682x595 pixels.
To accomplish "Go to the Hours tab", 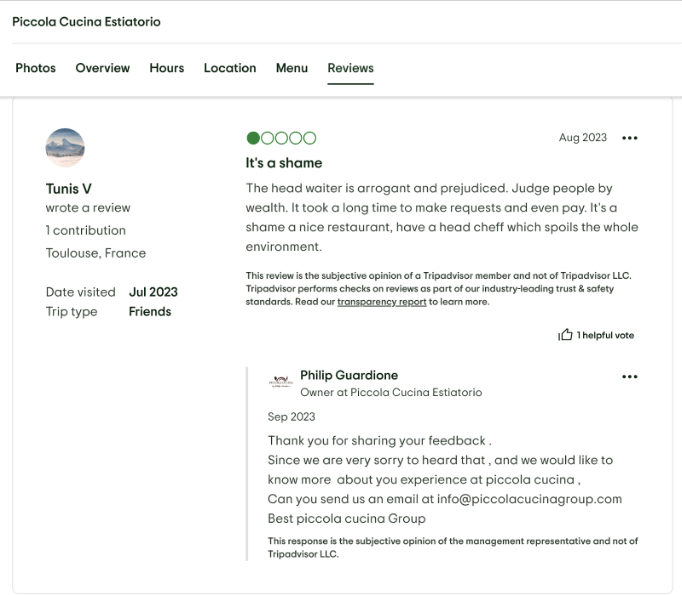I will pos(167,68).
